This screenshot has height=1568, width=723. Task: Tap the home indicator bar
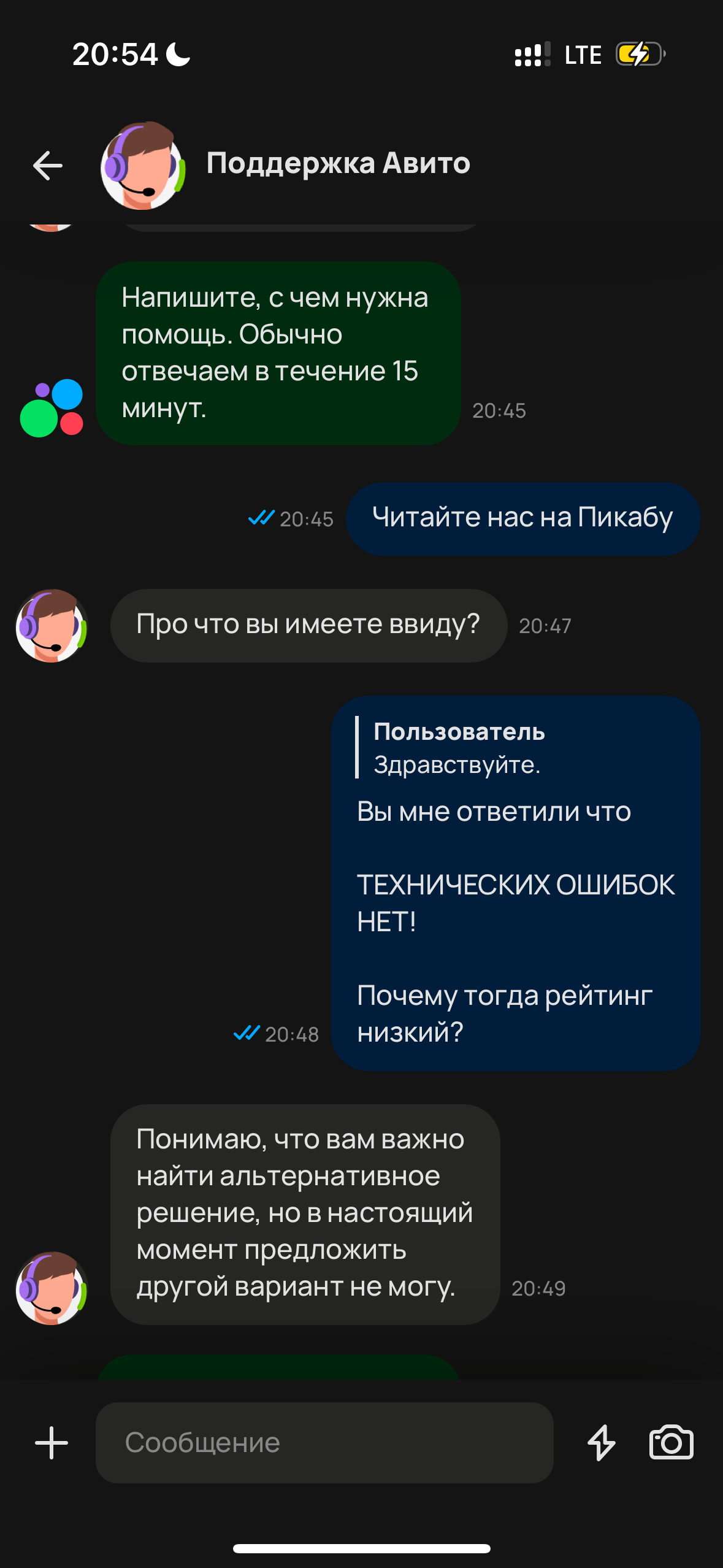pos(362,1548)
